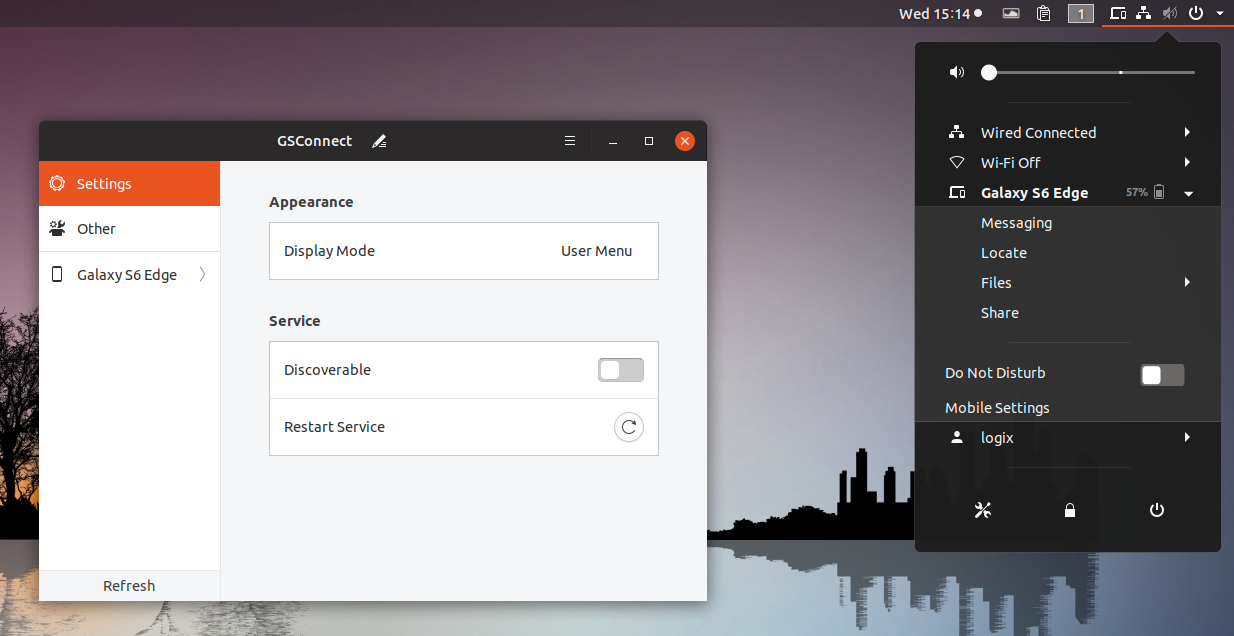Click the volume slider knob
Screen dimensions: 1234x636
click(x=989, y=72)
